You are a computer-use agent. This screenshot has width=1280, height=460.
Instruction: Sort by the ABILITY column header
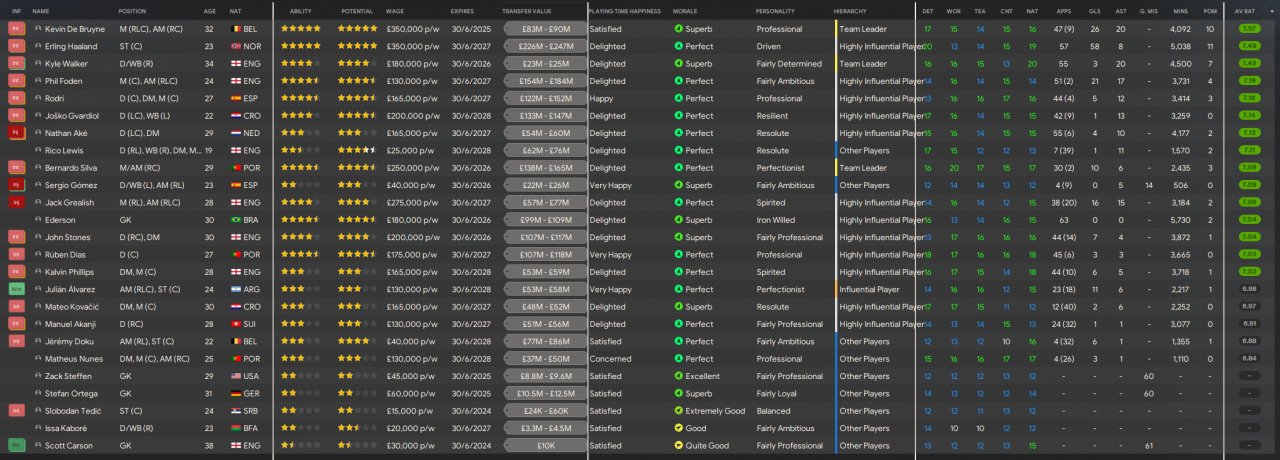(x=301, y=10)
